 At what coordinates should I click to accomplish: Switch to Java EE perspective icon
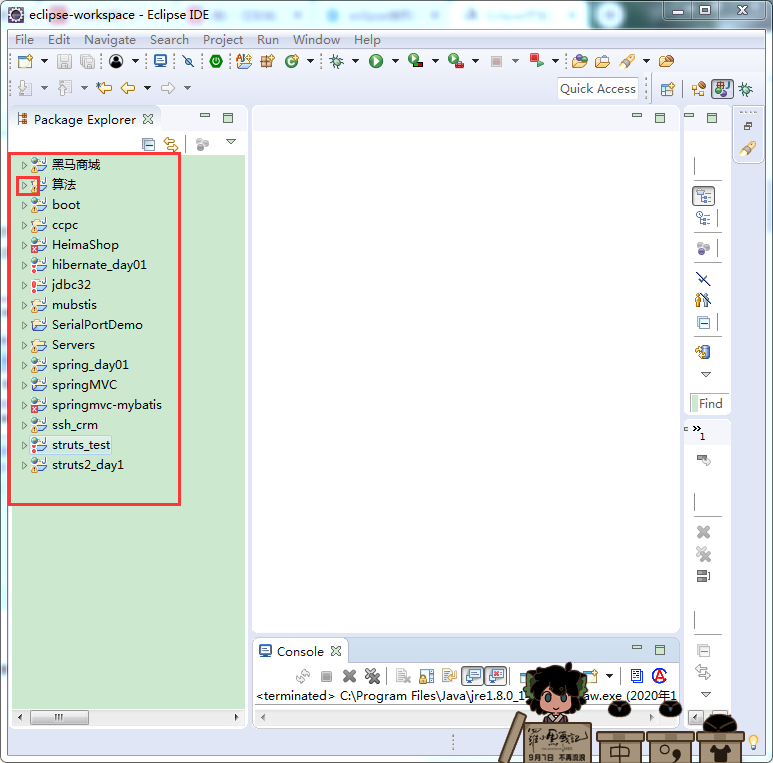coord(699,89)
